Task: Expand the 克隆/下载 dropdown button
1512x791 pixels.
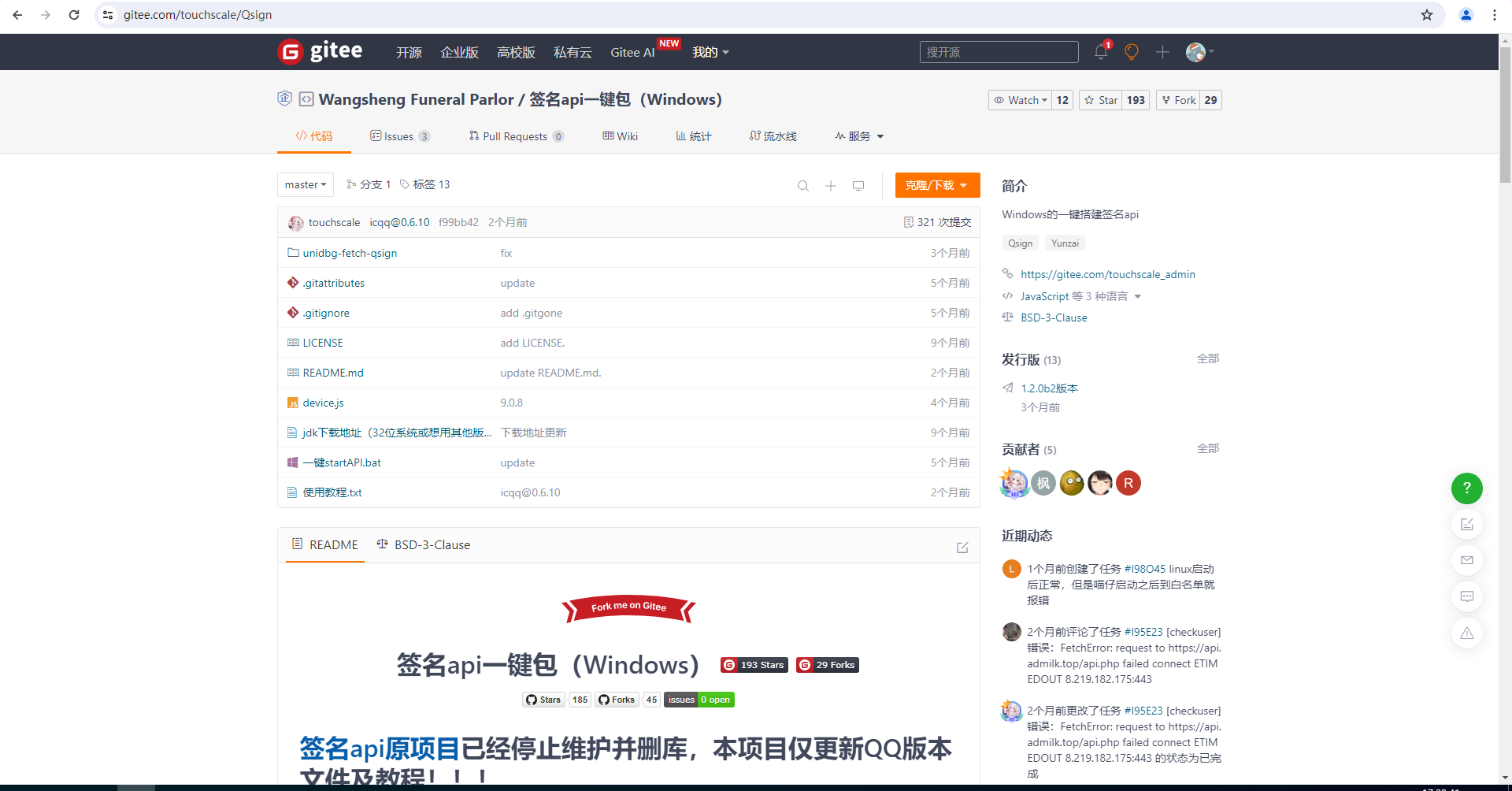Action: 937,185
